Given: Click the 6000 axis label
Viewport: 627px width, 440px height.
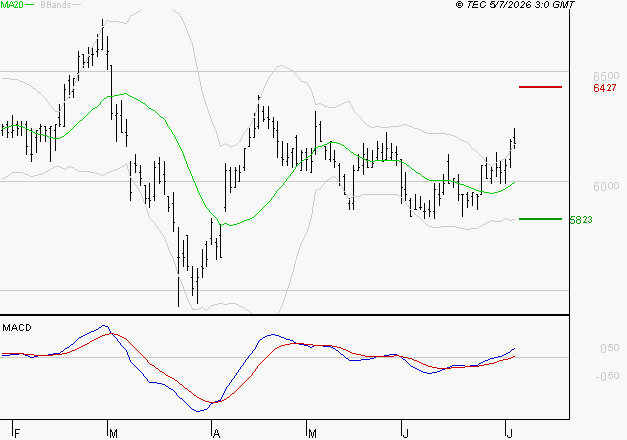Looking at the screenshot, I should (x=606, y=186).
